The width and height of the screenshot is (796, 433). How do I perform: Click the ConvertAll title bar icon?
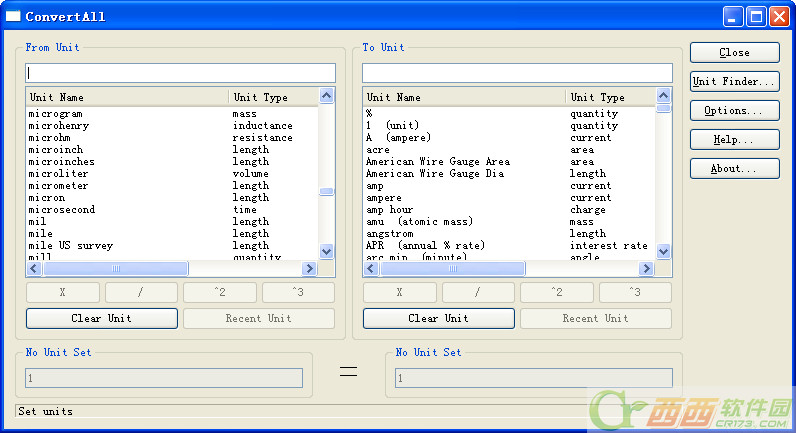pos(13,16)
